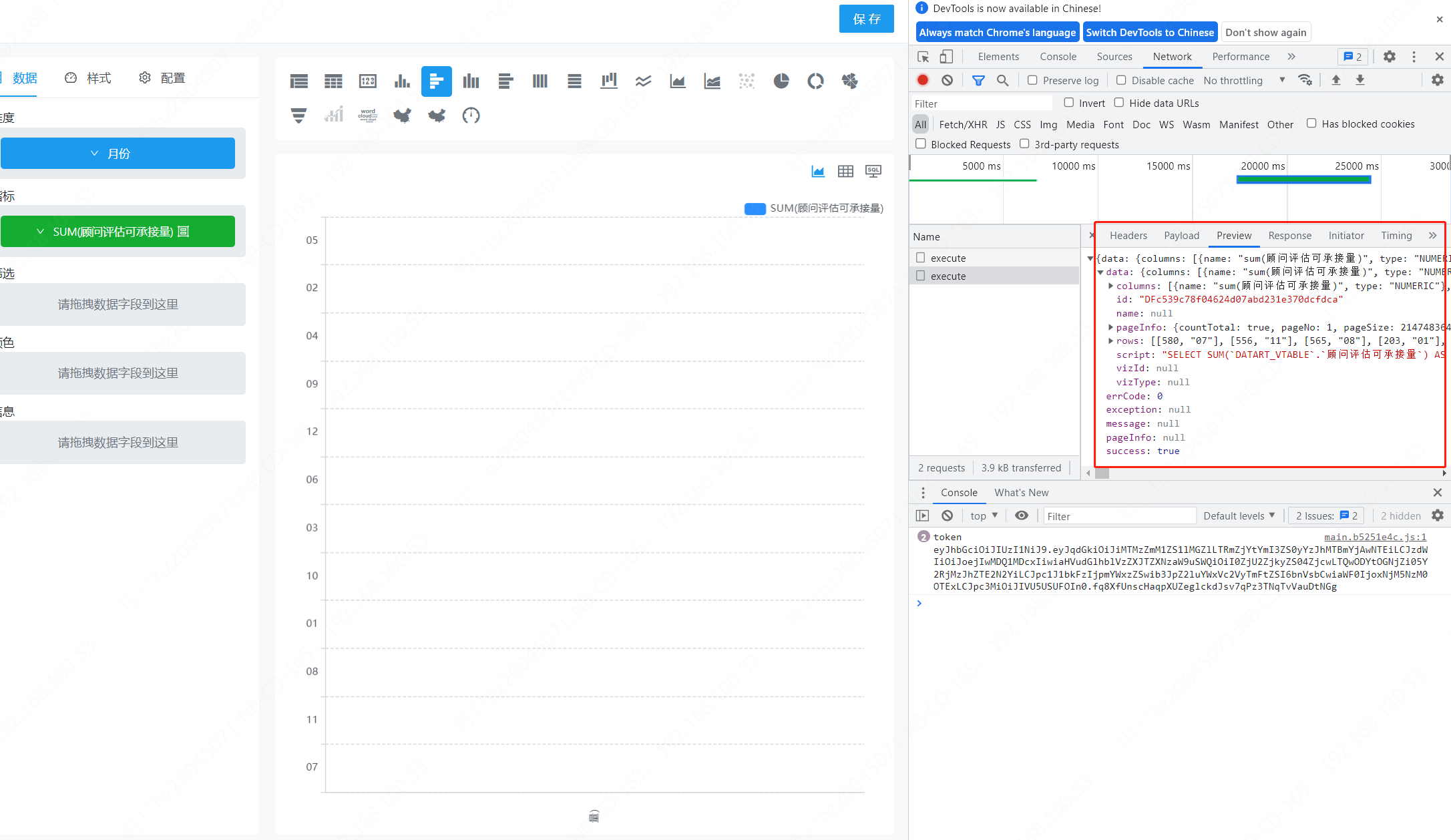1451x840 pixels.
Task: Check the Disable cache option
Action: (1121, 80)
